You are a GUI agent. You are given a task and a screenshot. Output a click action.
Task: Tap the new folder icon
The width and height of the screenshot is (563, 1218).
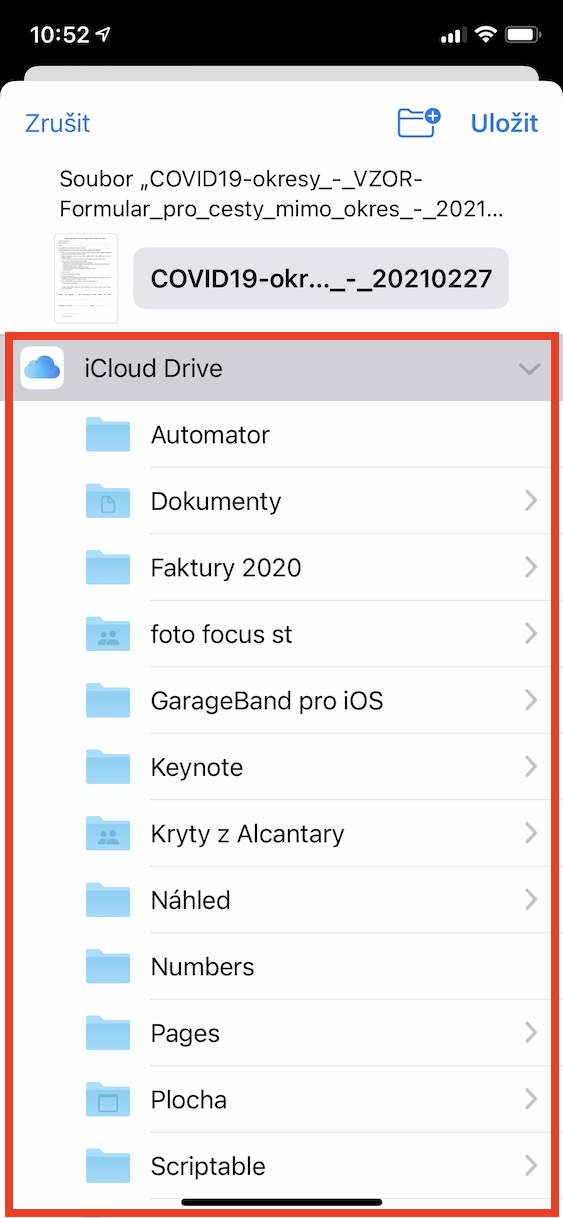click(x=418, y=122)
